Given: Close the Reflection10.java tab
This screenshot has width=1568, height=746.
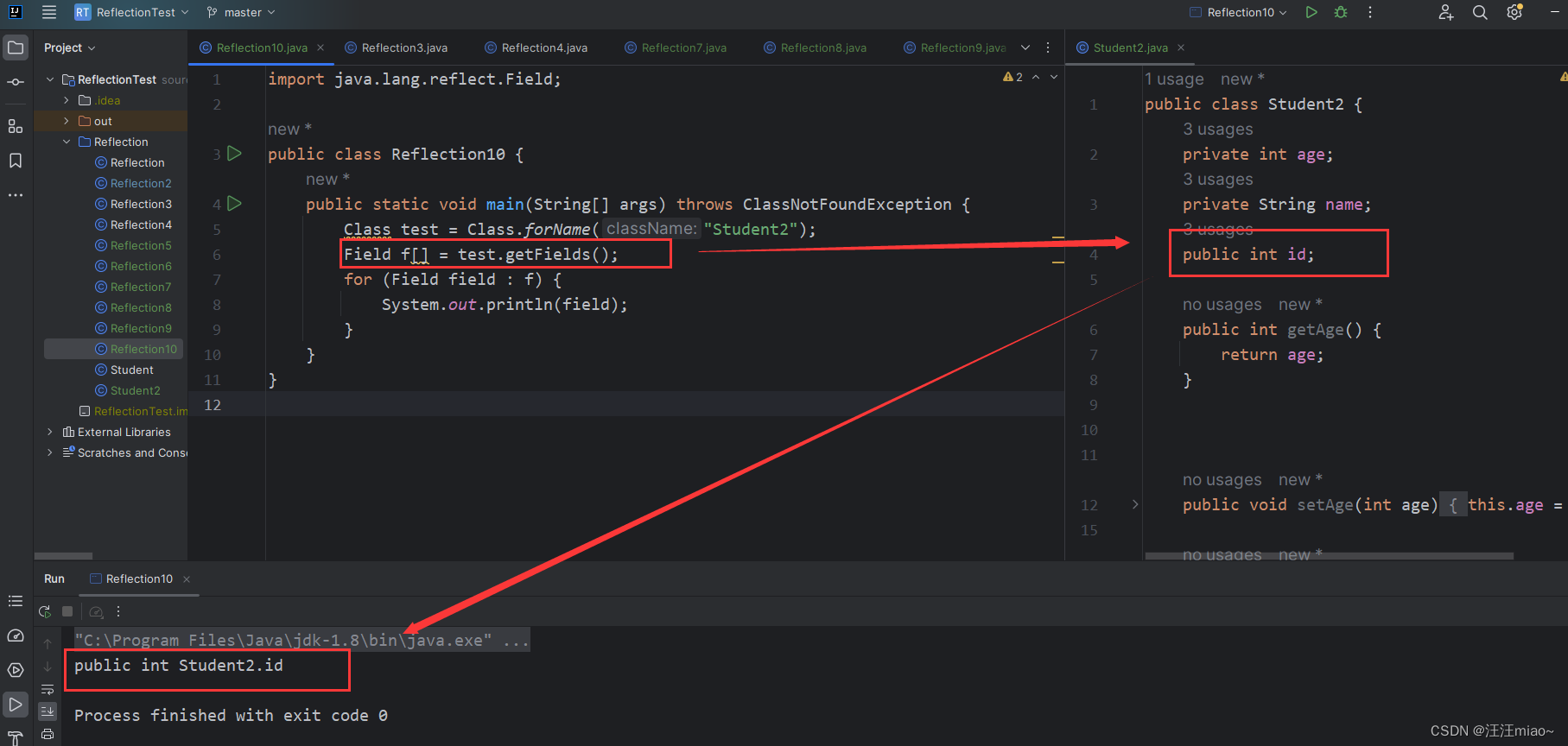Looking at the screenshot, I should tap(321, 47).
